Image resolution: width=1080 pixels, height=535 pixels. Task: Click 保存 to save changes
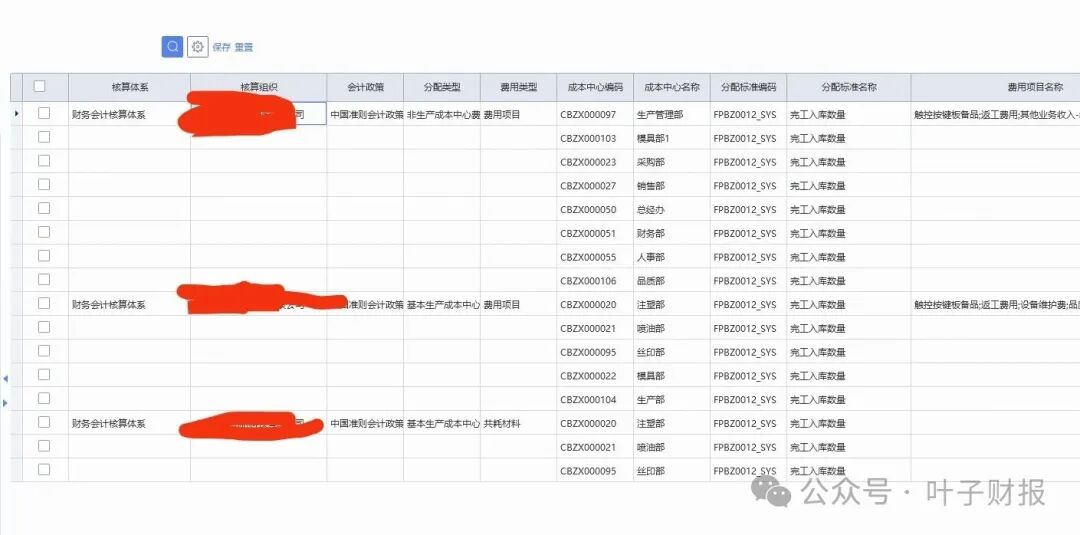coord(221,47)
